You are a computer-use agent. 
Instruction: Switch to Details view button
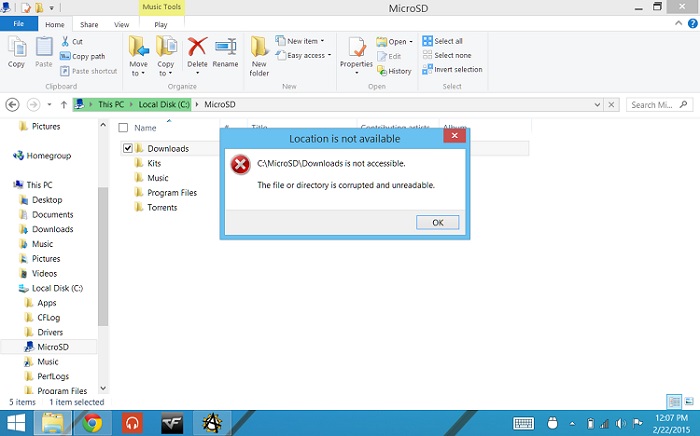[x=674, y=402]
